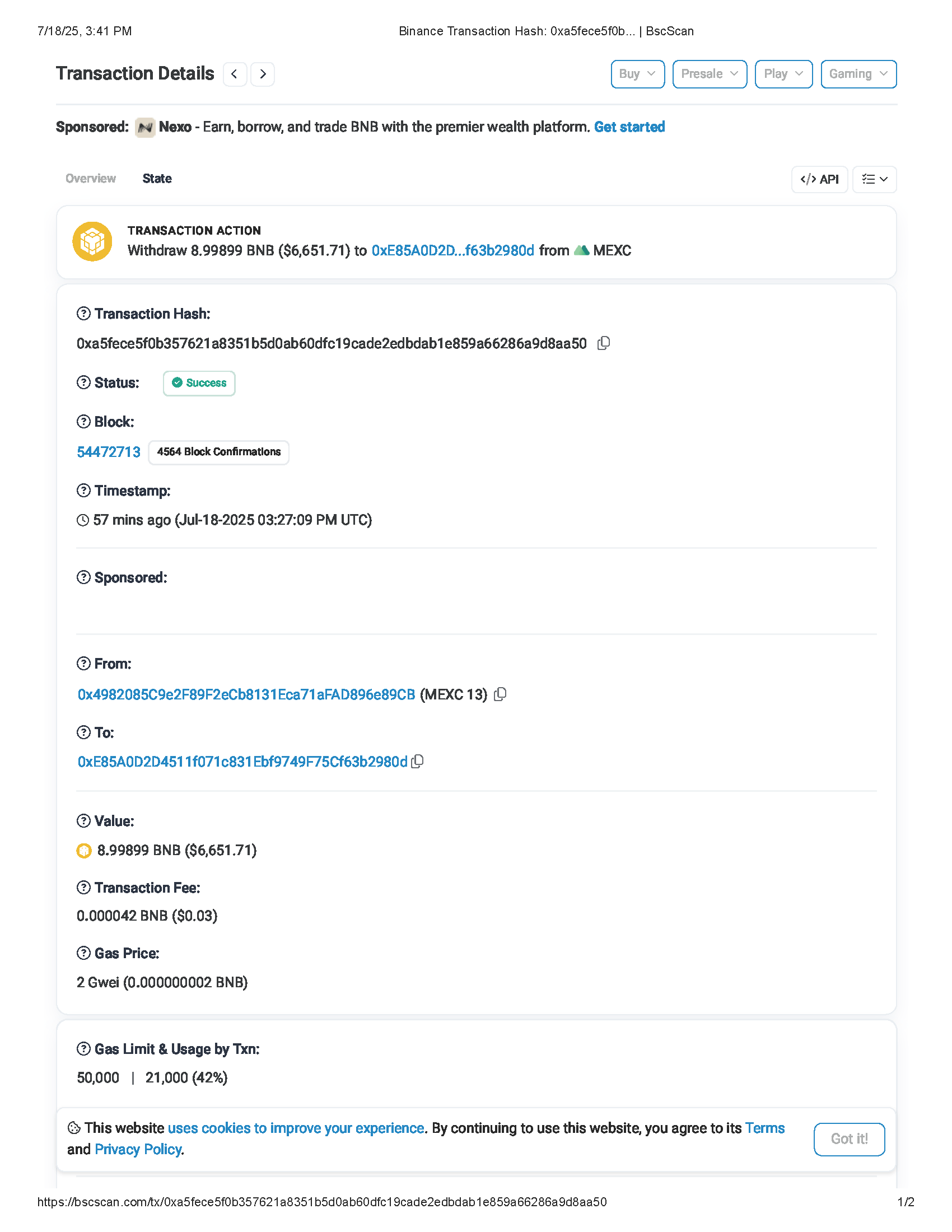Select the State tab

point(157,178)
